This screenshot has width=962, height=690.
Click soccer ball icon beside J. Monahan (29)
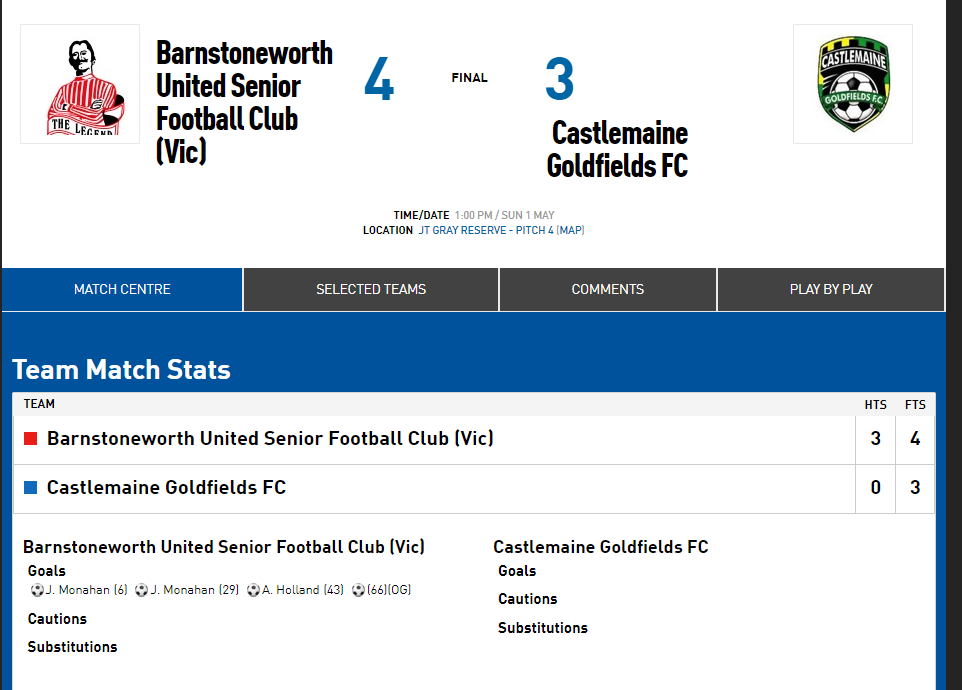[x=142, y=590]
